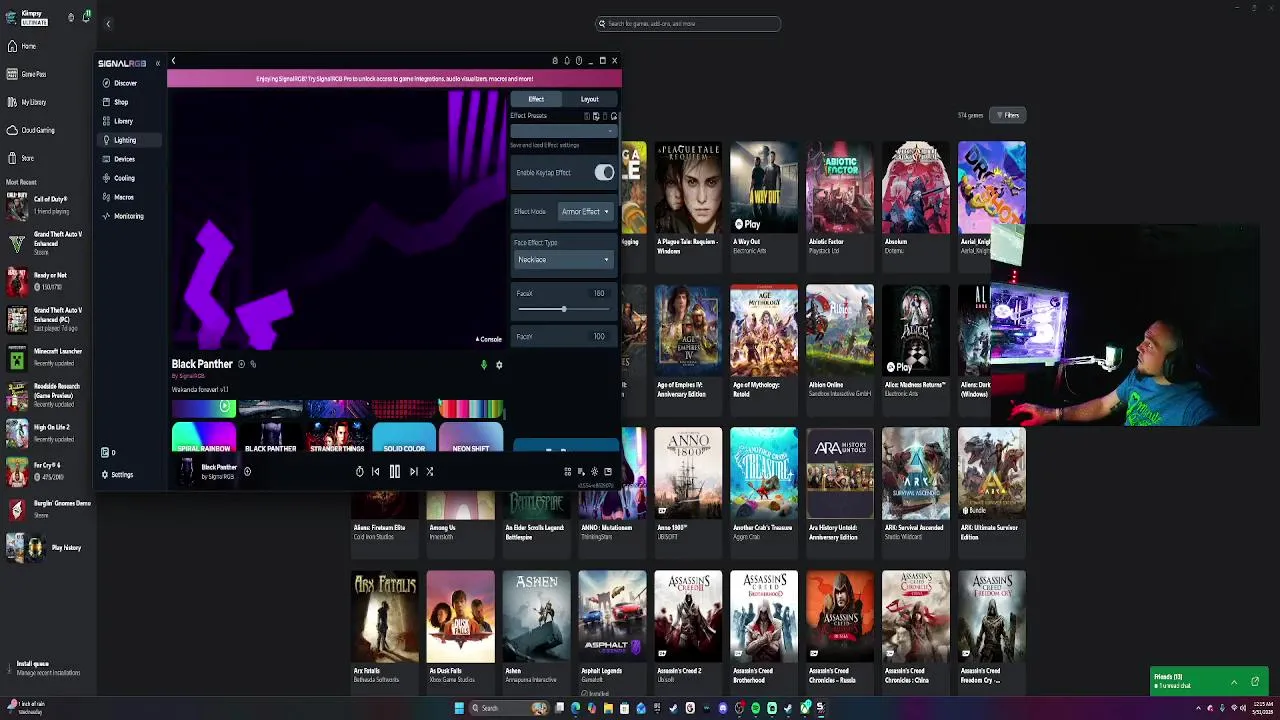This screenshot has width=1280, height=720.
Task: Copy link icon next to Black Panther title
Action: click(x=253, y=364)
